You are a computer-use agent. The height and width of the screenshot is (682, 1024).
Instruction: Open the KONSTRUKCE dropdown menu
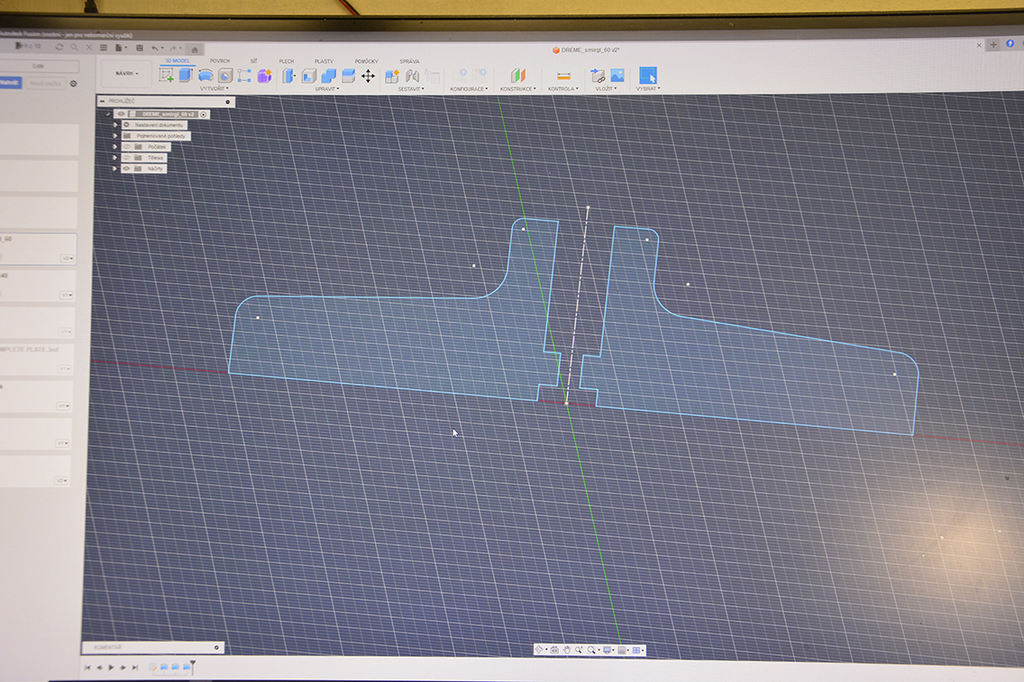(x=518, y=89)
